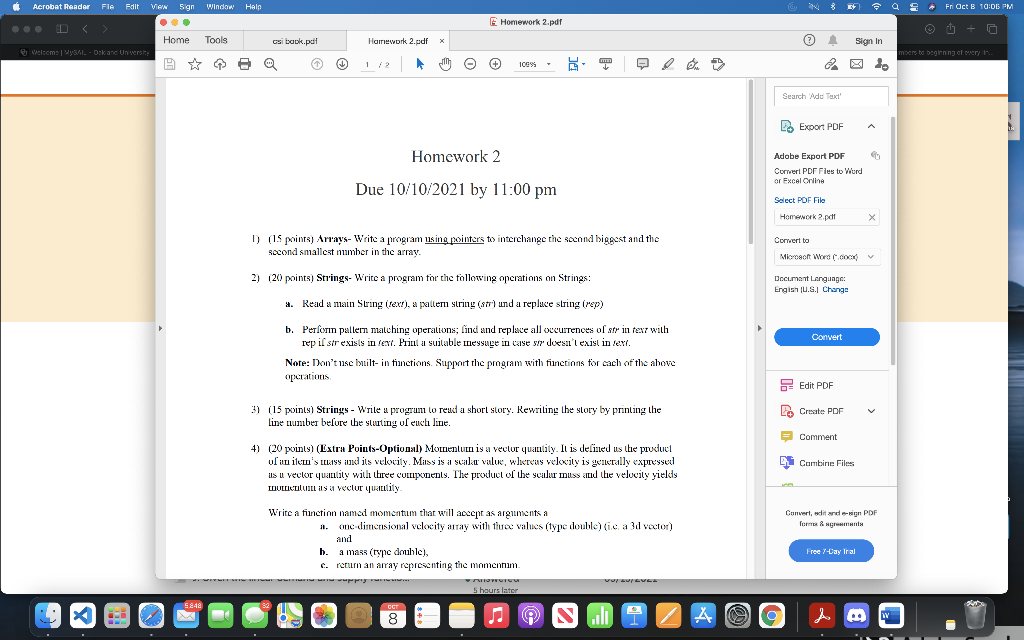Select the Highlight text tool

click(x=668, y=63)
